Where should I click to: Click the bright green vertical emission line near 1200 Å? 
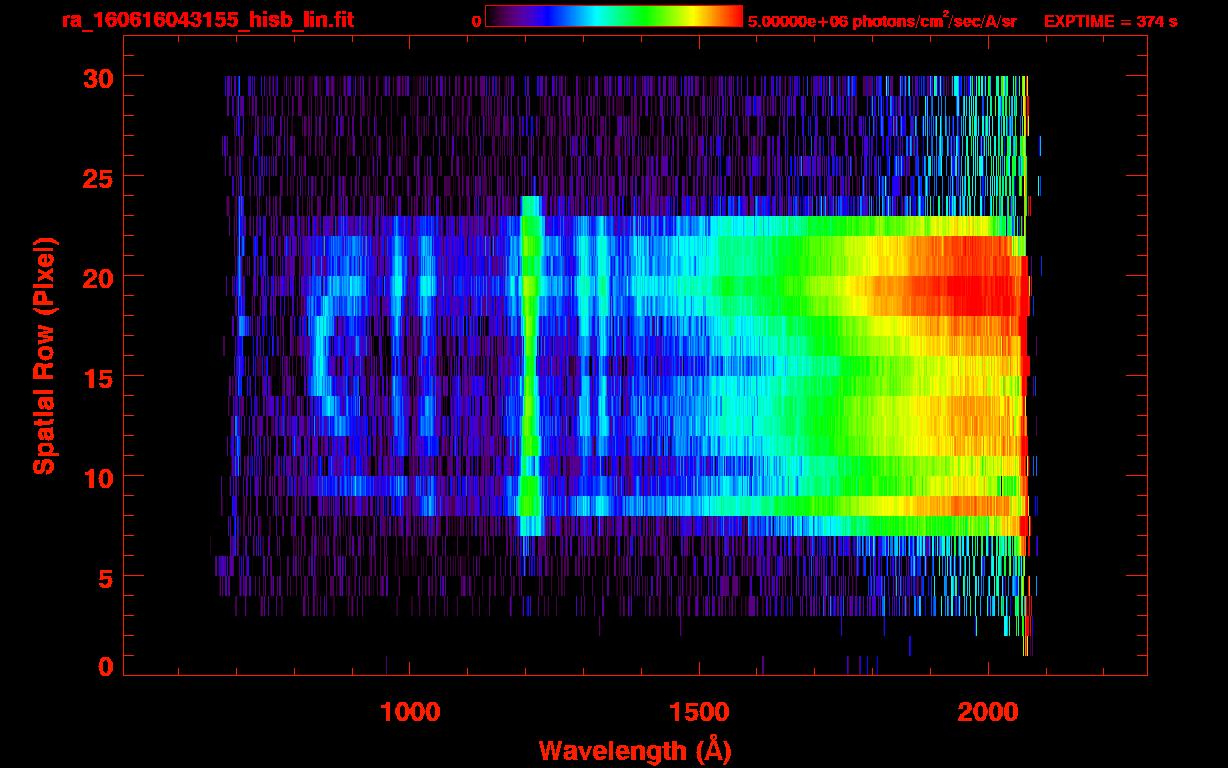(x=530, y=370)
